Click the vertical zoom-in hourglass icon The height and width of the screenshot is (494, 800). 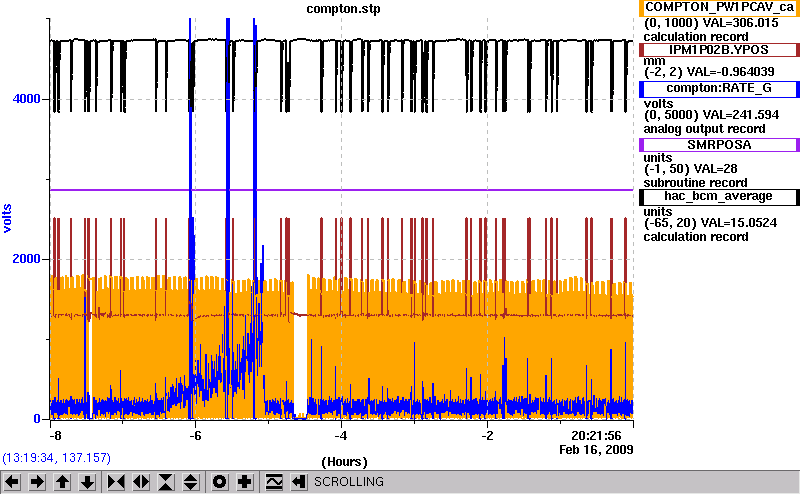pos(166,482)
